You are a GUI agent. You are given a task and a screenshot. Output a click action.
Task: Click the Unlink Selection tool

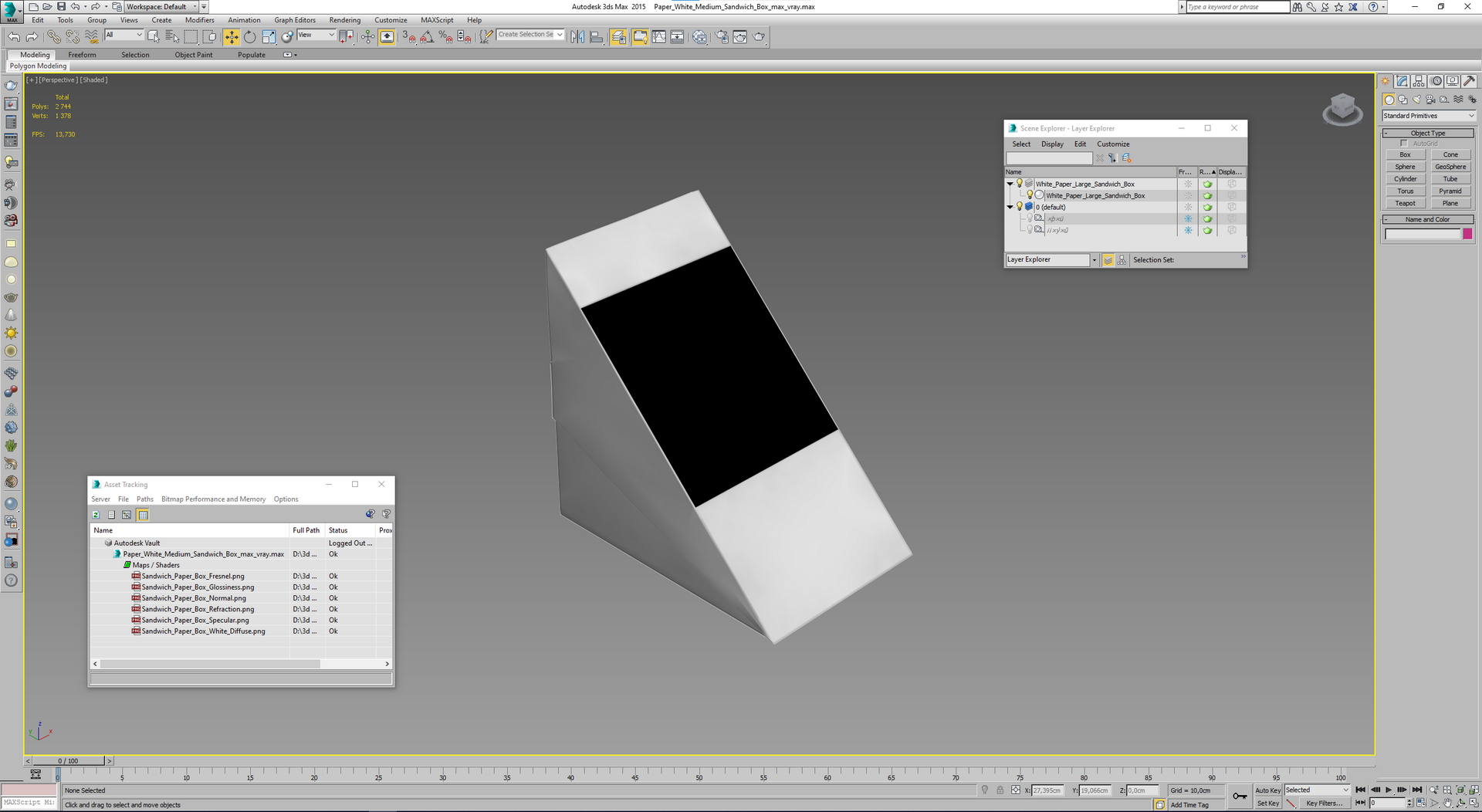point(73,37)
